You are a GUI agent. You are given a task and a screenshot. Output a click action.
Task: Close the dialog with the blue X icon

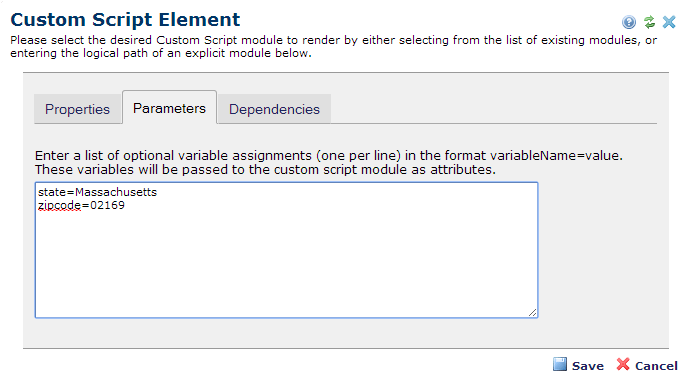pos(669,22)
